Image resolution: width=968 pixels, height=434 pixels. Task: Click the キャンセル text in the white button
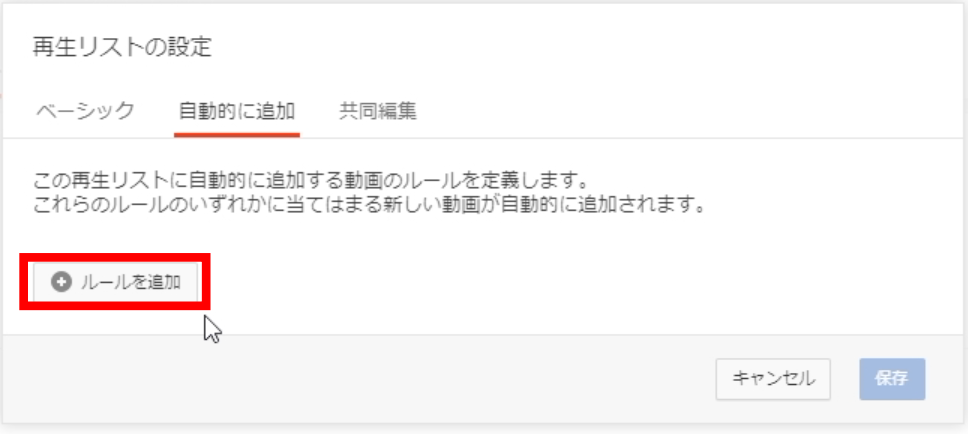click(773, 378)
